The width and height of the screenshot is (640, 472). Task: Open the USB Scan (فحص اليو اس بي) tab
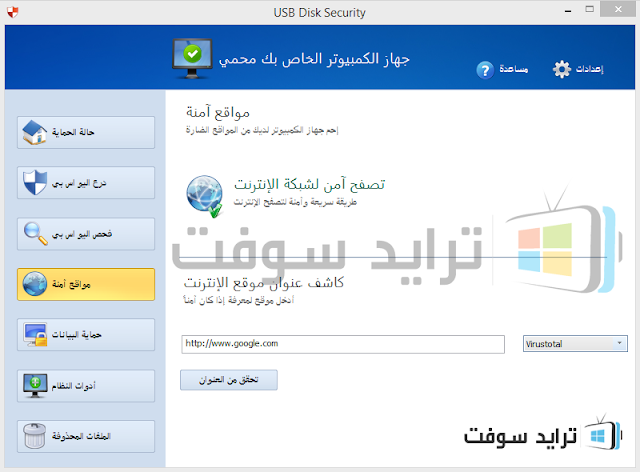pos(86,234)
